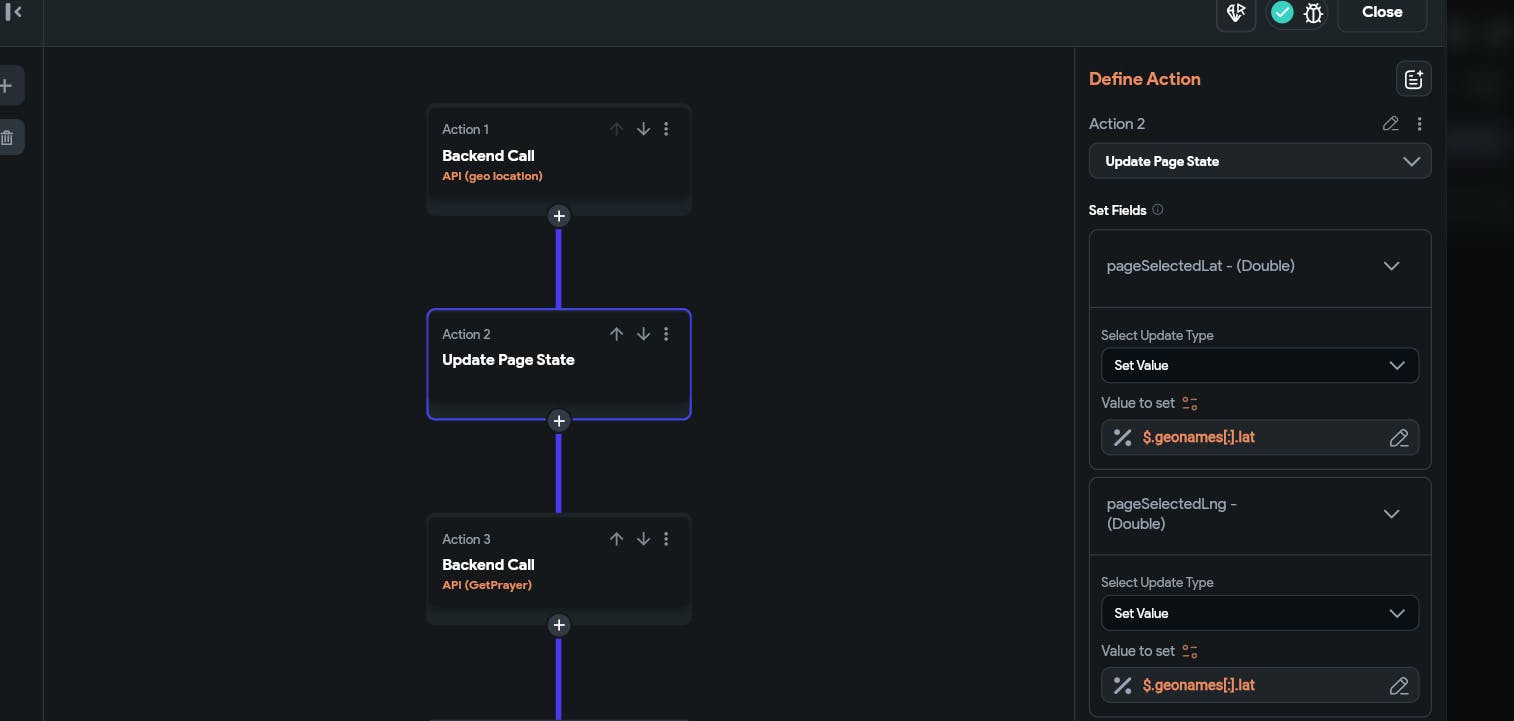Click the diamond icon left of the checkmark
1514x721 pixels.
point(1236,13)
